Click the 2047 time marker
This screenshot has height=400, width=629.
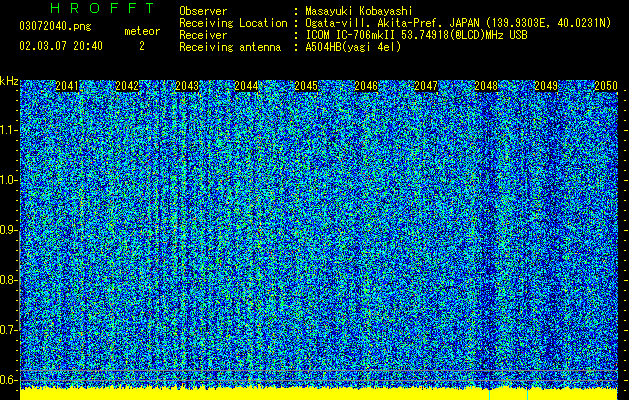pos(426,86)
